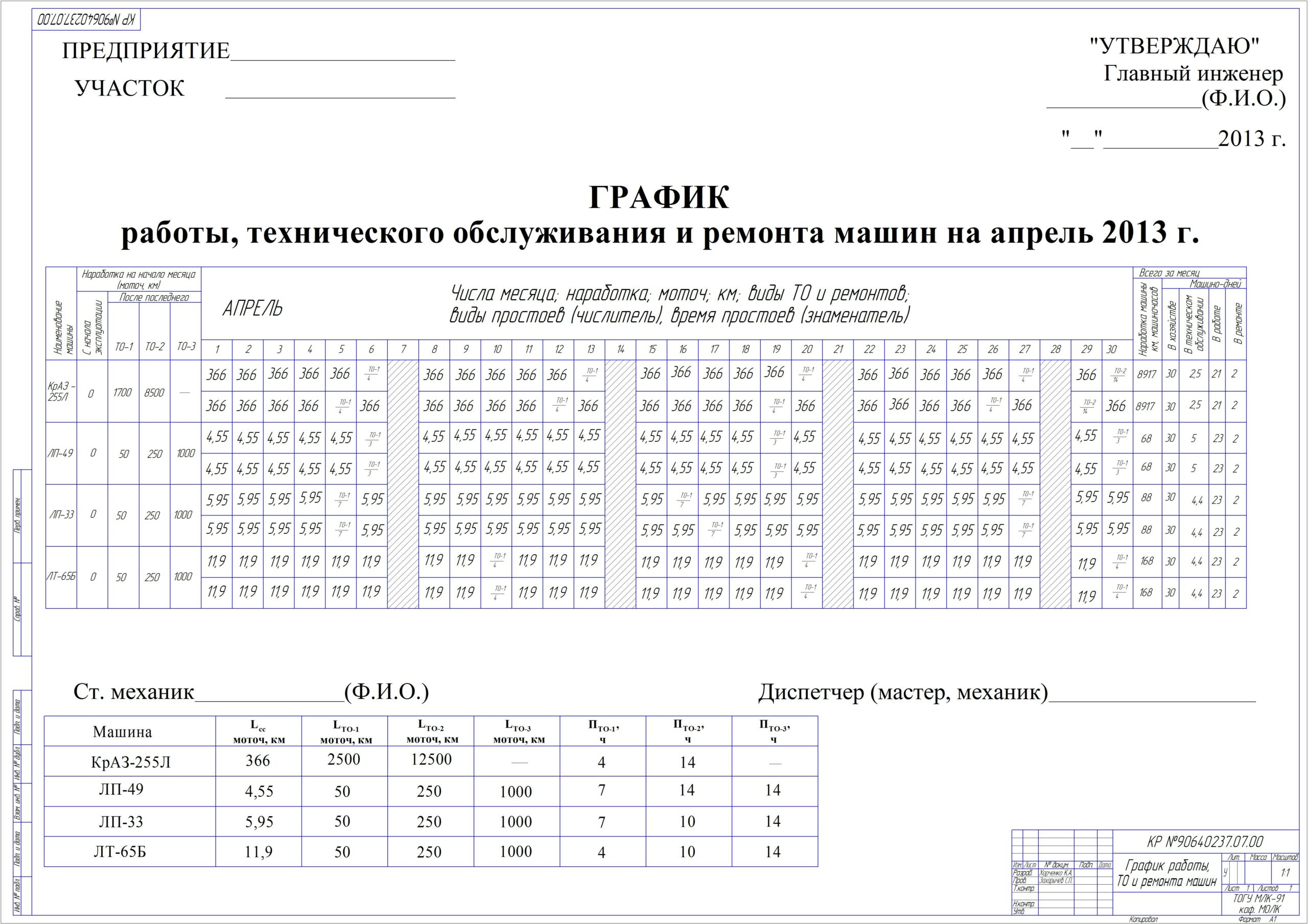Viewport: 1308px width, 924px height.
Task: Click the "Формат А1" label
Action: tap(1258, 919)
